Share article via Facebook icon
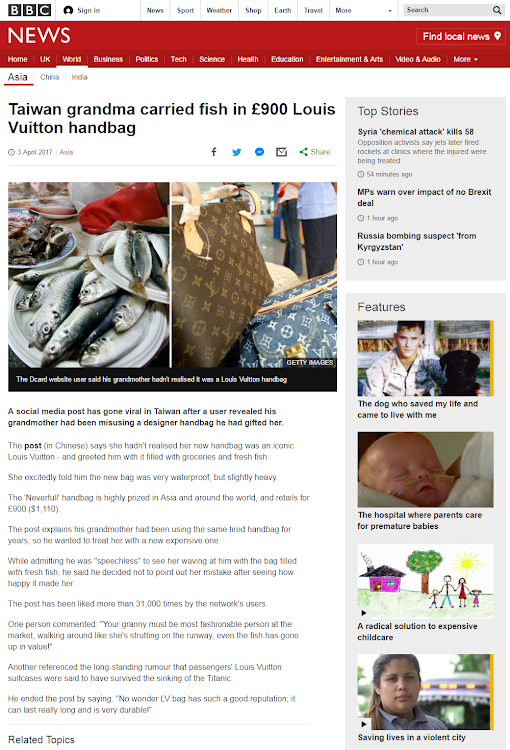Screen dimensions: 510x750 point(214,152)
